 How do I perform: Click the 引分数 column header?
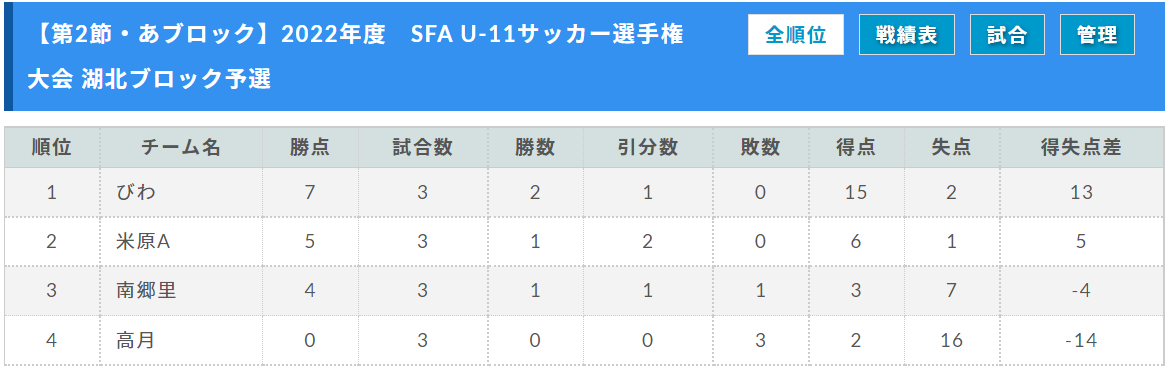[647, 148]
